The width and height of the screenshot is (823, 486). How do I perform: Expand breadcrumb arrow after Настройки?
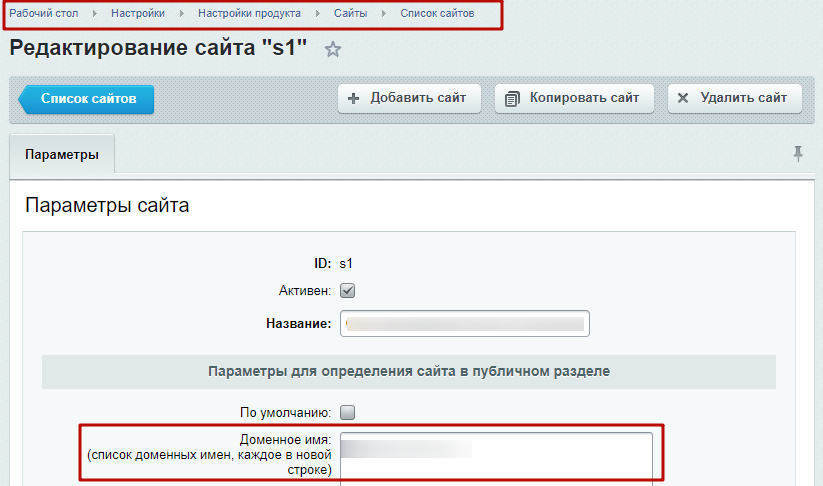point(182,14)
